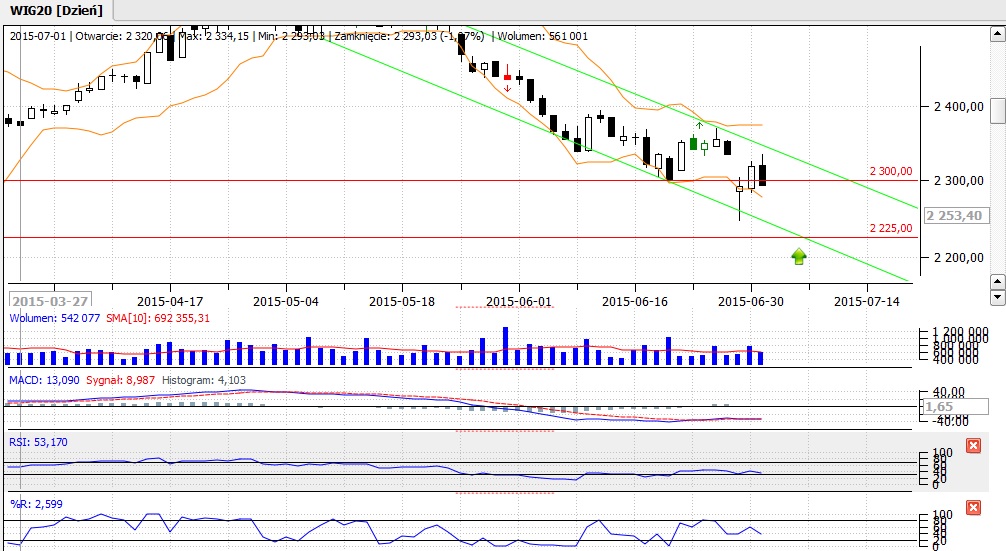Image resolution: width=1006 pixels, height=551 pixels.
Task: Click the bottom scroll arrow of the price axis
Action: tap(997, 297)
